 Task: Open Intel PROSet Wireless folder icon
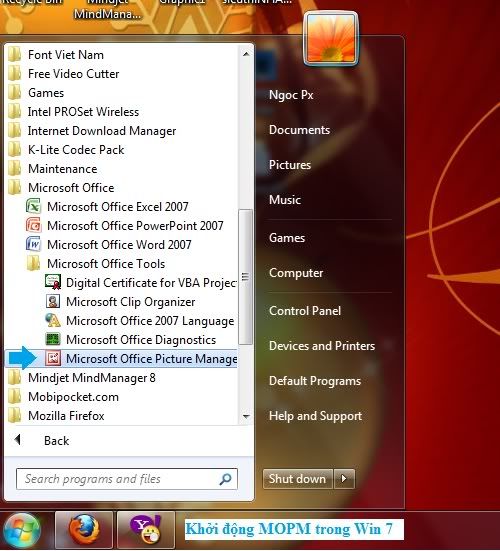pyautogui.click(x=14, y=112)
